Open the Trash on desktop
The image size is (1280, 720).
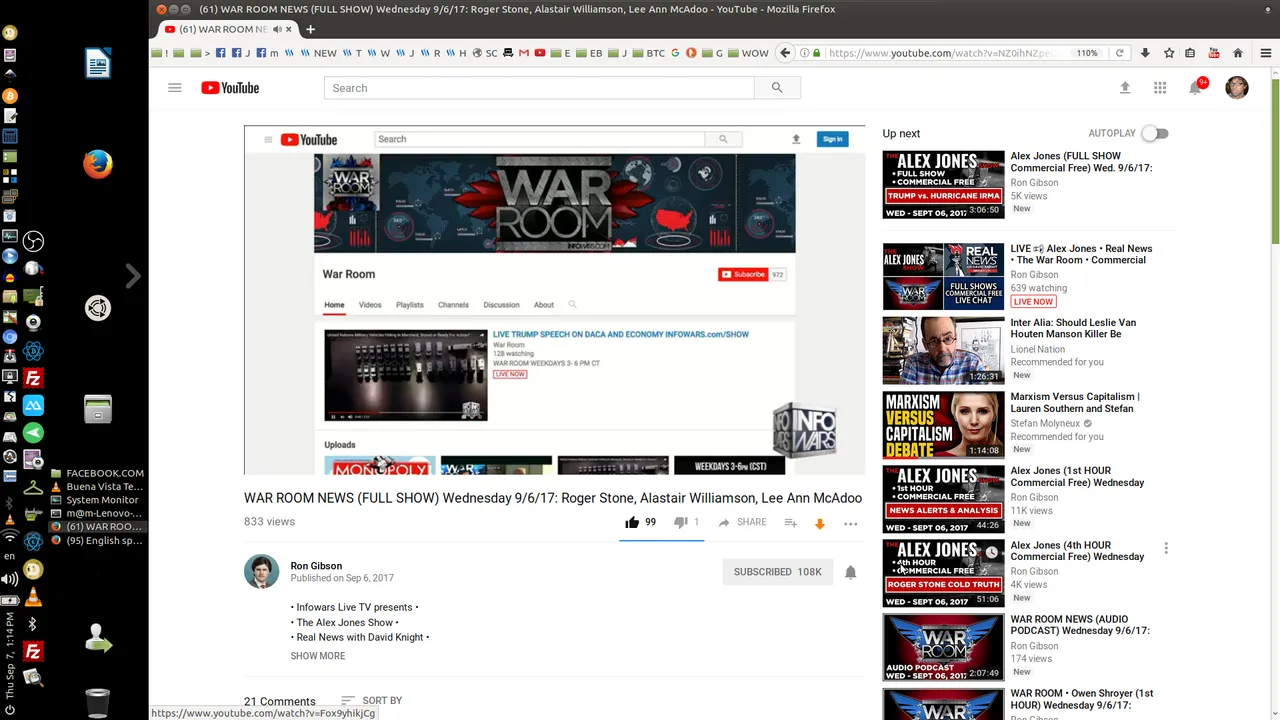coord(97,703)
